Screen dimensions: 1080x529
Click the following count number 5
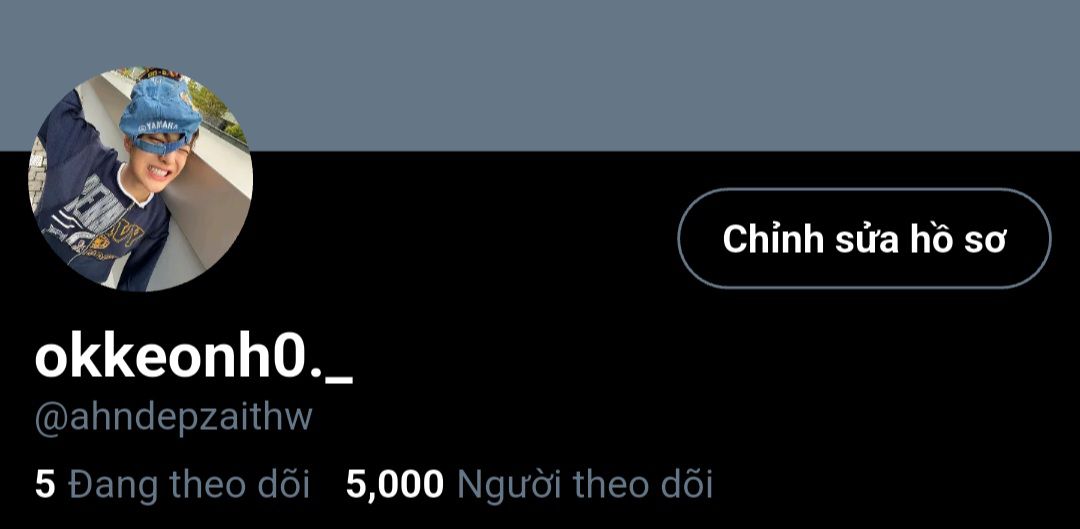coord(45,484)
